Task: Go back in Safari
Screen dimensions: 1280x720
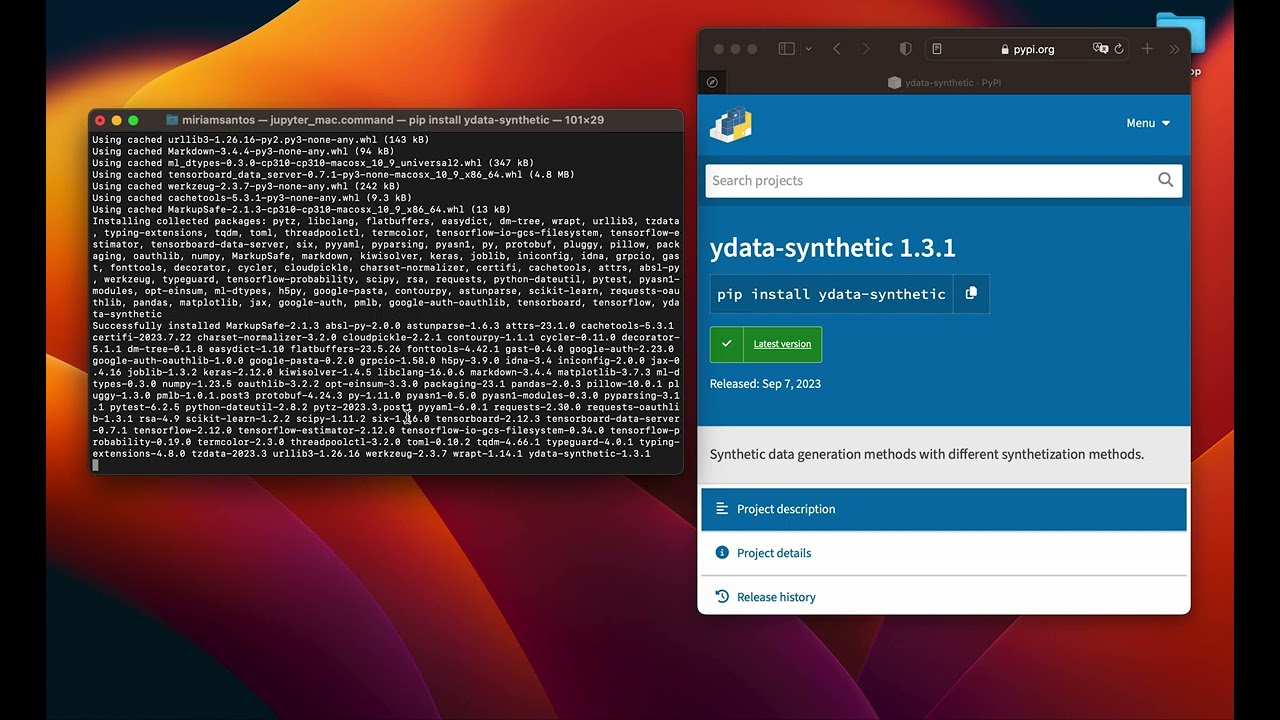Action: pyautogui.click(x=837, y=49)
